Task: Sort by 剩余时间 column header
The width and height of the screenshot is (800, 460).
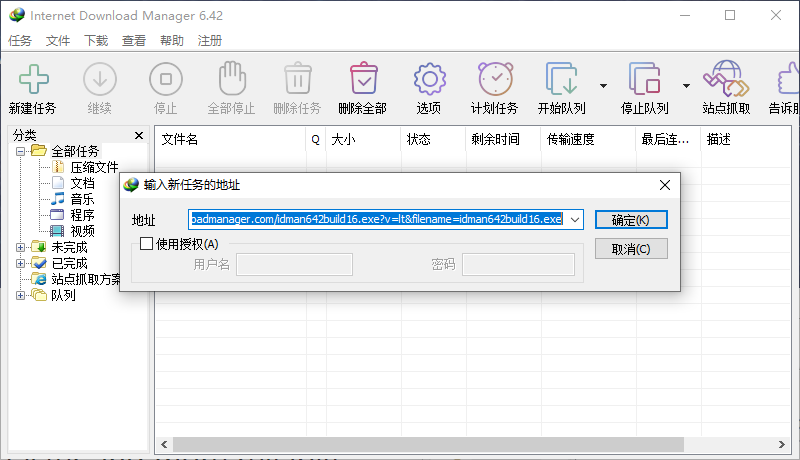Action: (x=503, y=139)
